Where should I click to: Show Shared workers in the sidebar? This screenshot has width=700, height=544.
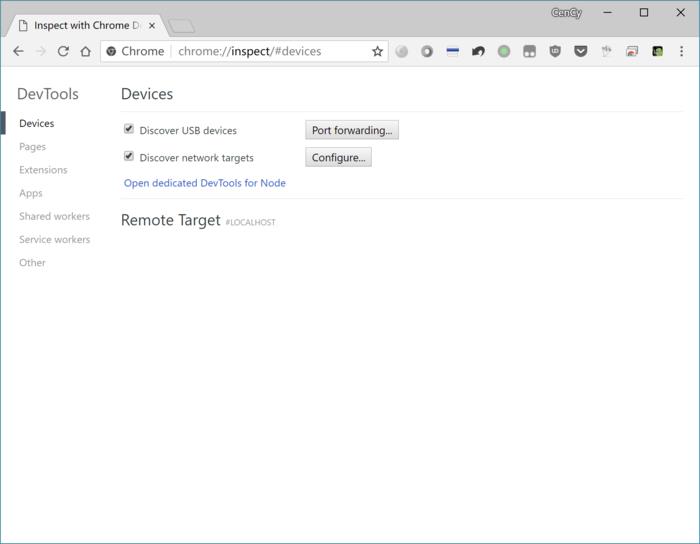(54, 216)
